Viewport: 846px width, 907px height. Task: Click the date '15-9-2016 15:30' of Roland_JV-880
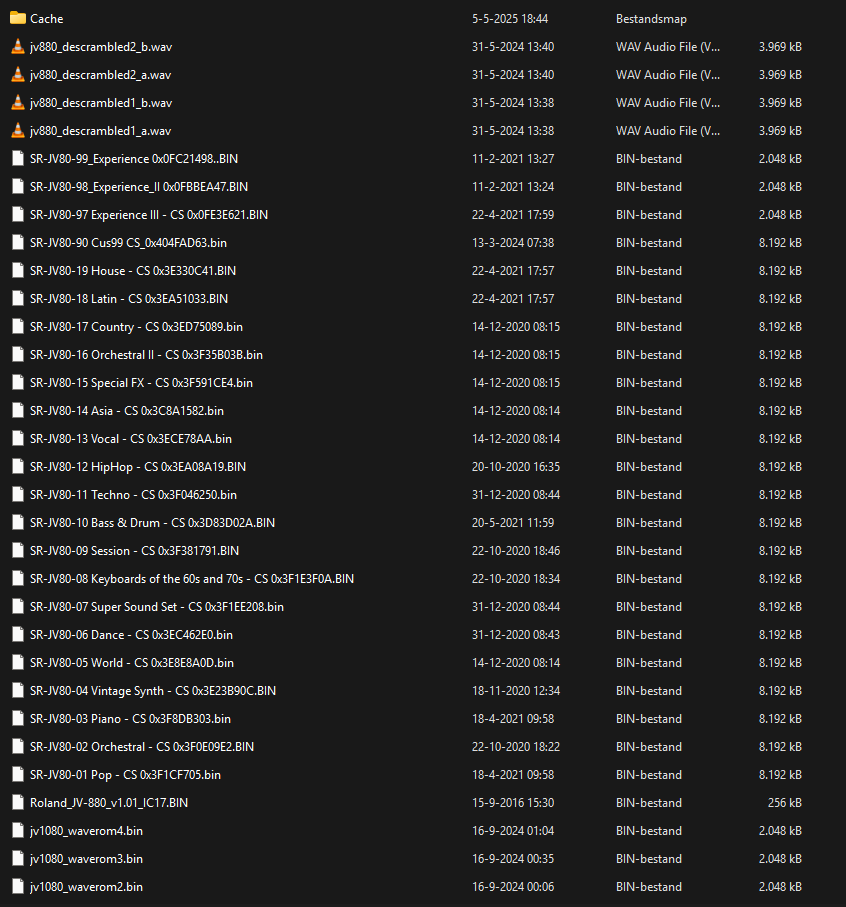click(x=513, y=803)
